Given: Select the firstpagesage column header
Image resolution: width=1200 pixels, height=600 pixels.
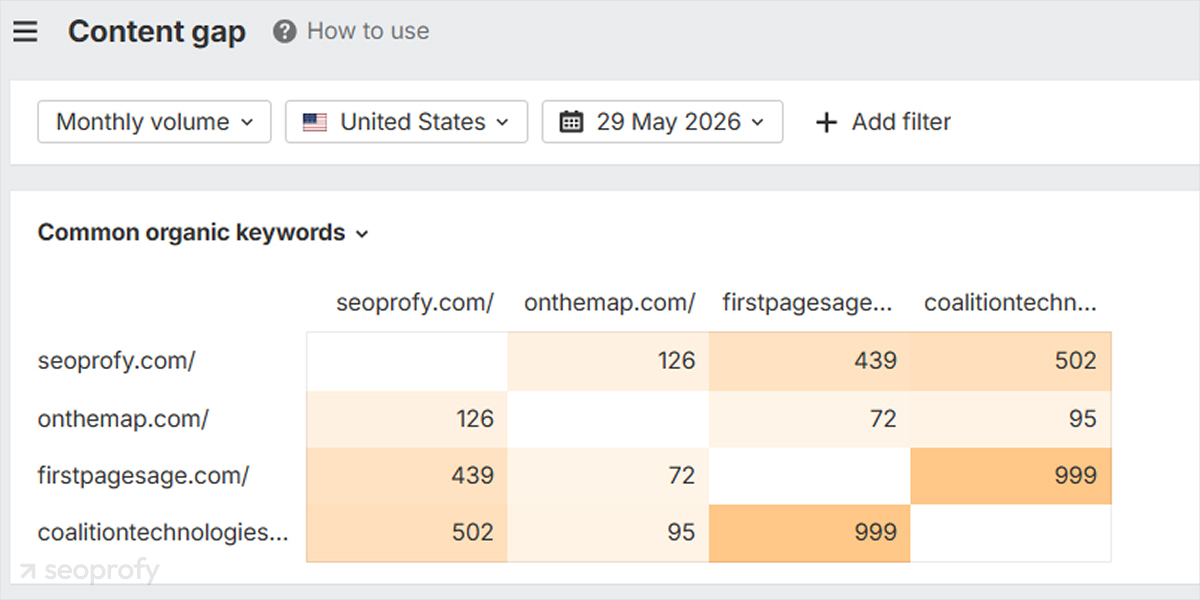Looking at the screenshot, I should (x=809, y=303).
